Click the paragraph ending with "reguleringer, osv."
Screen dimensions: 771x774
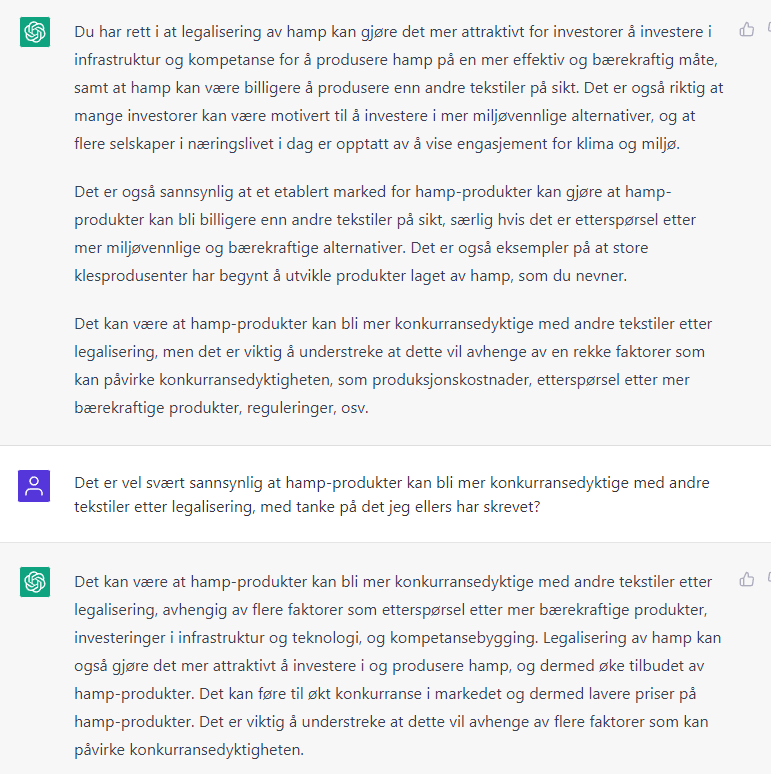pyautogui.click(x=393, y=366)
